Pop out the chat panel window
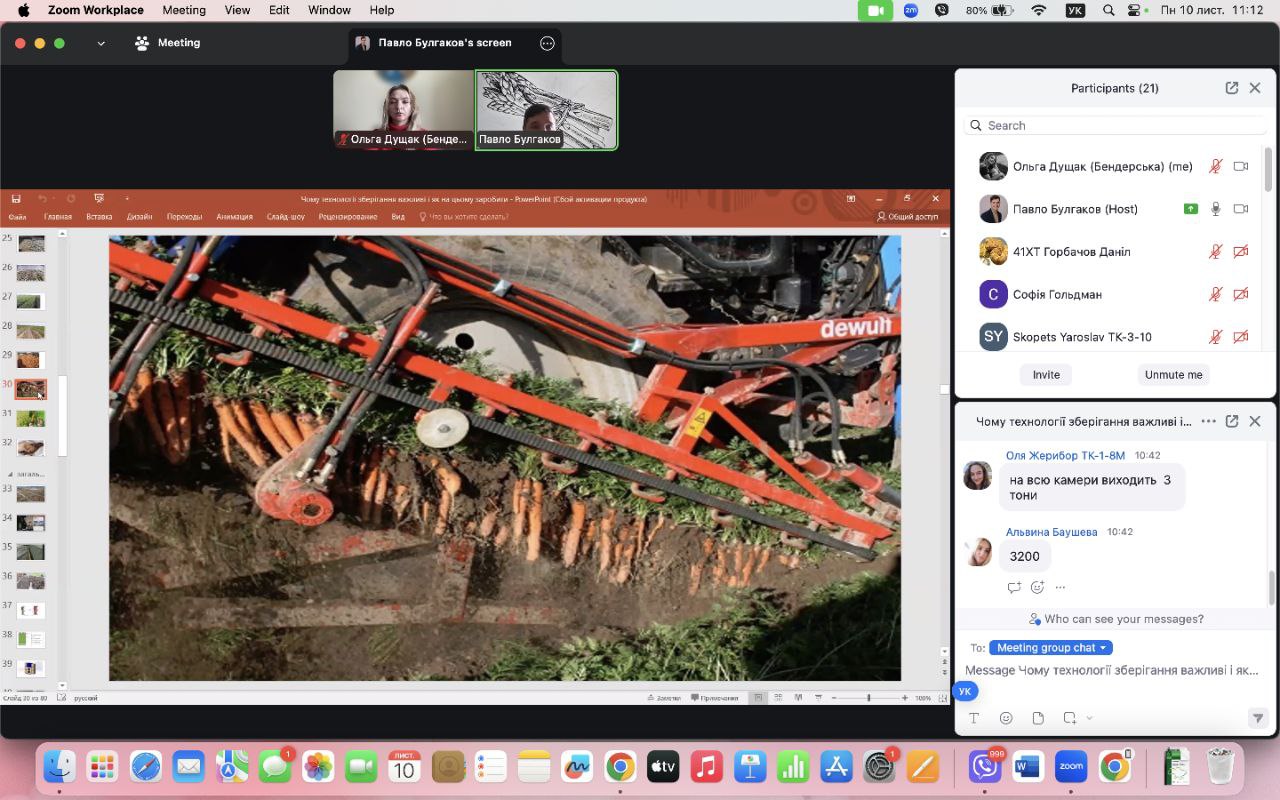The width and height of the screenshot is (1280, 800). coord(1232,421)
